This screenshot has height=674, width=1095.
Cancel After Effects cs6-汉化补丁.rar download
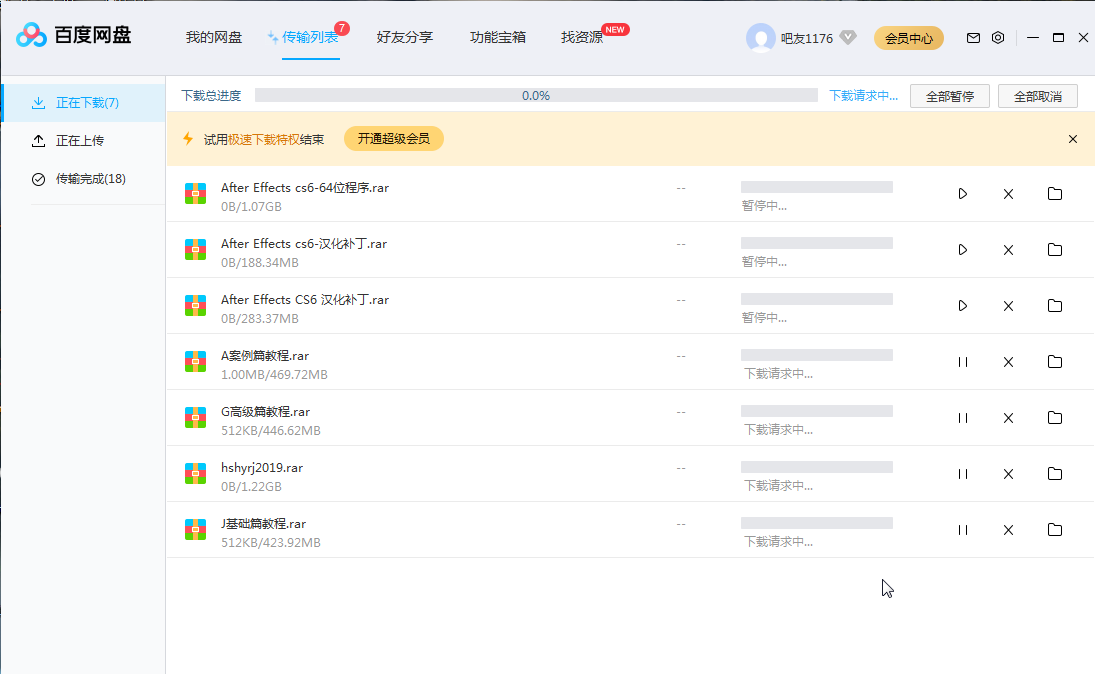[x=1008, y=250]
